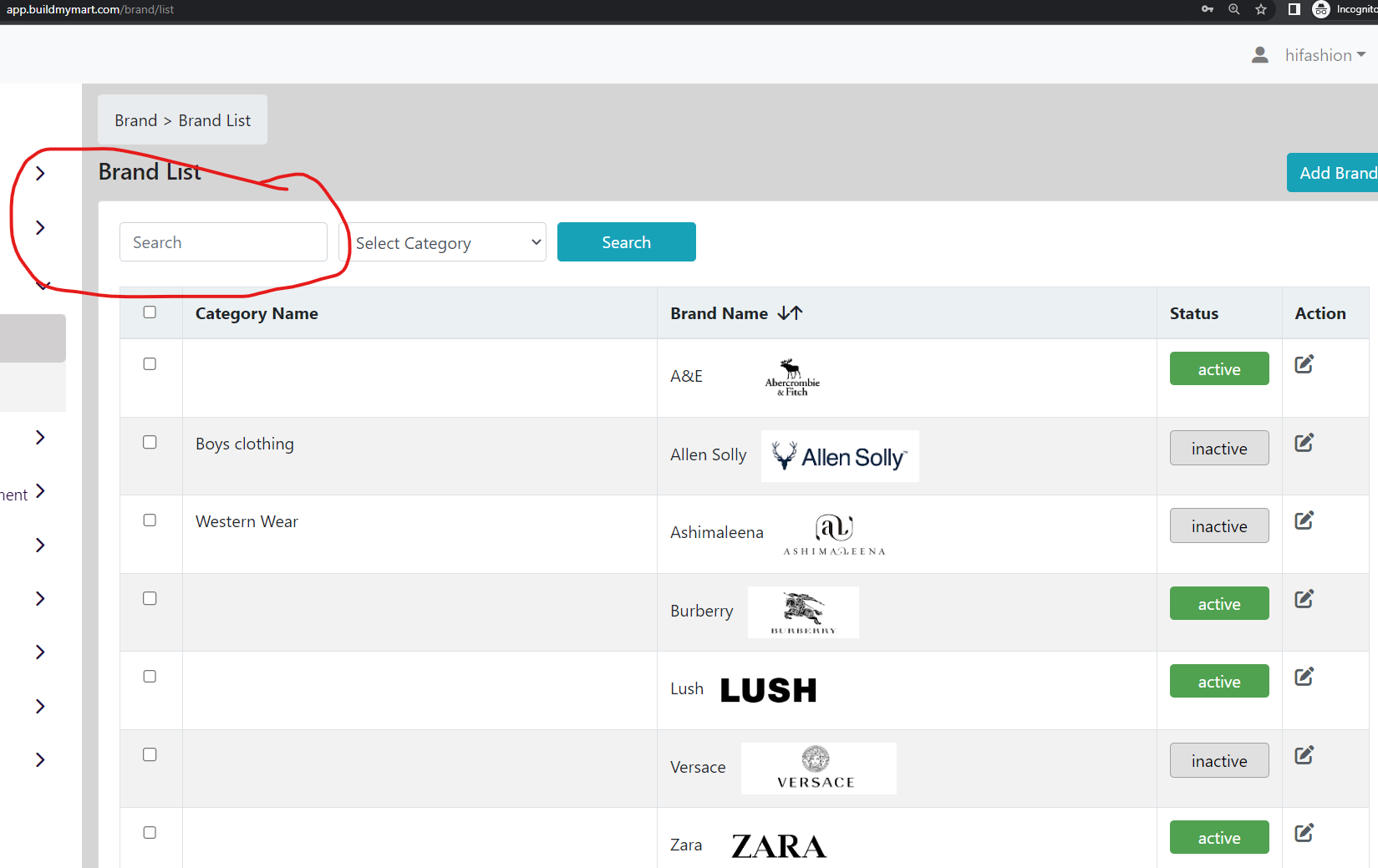Viewport: 1378px width, 868px height.
Task: Click the Brand List breadcrumb item
Action: (x=215, y=120)
